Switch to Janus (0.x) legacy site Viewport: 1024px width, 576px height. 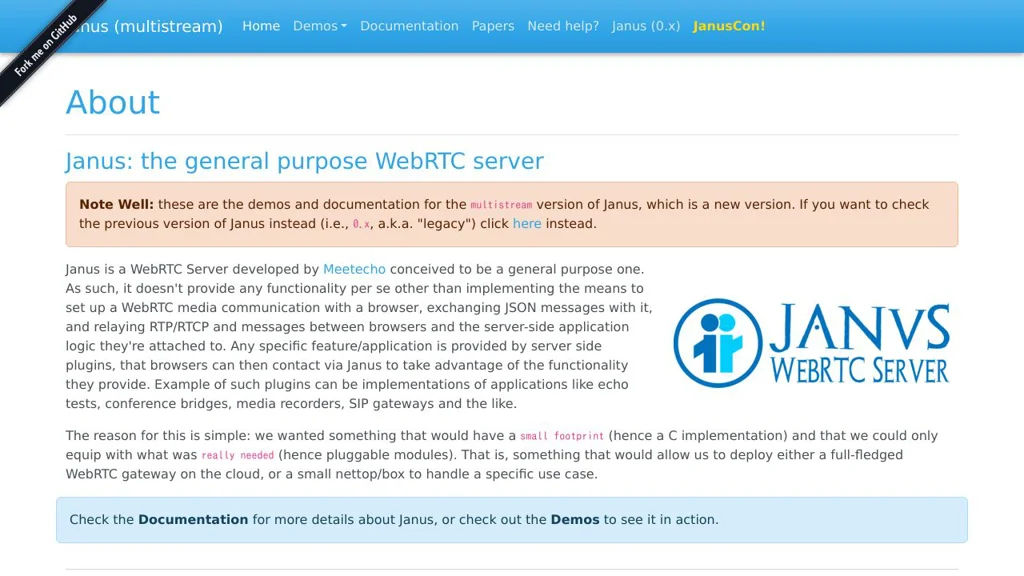tap(646, 26)
